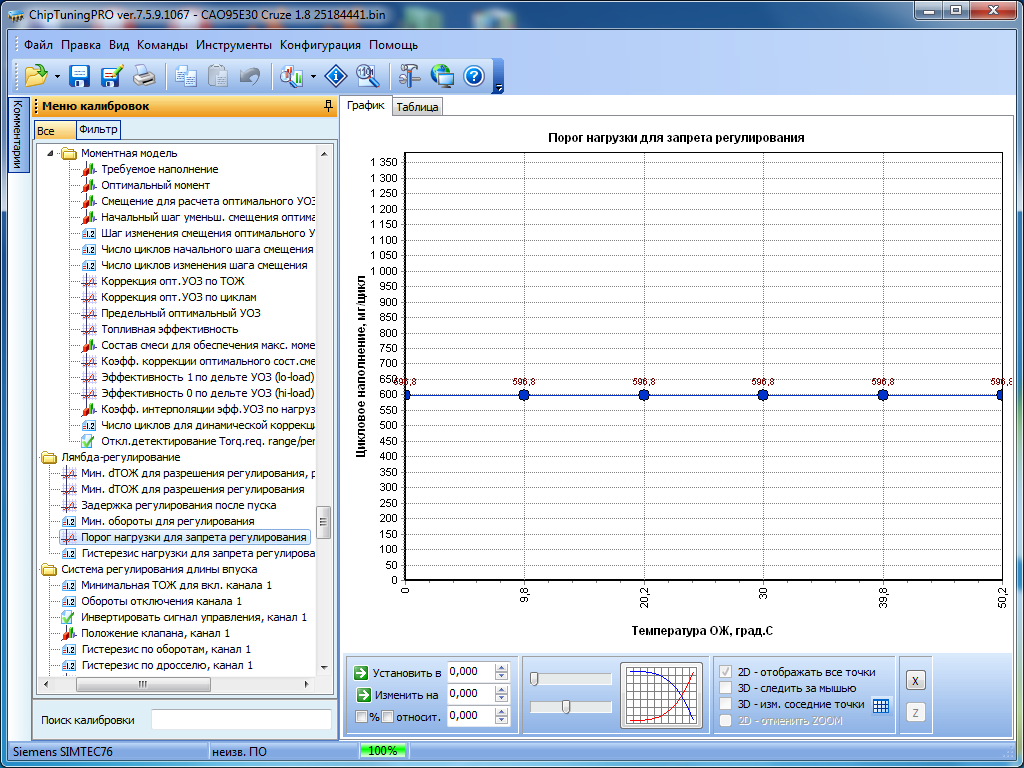Toggle the '3D - изм. соседние точки' checkbox
1024x768 pixels.
(726, 704)
